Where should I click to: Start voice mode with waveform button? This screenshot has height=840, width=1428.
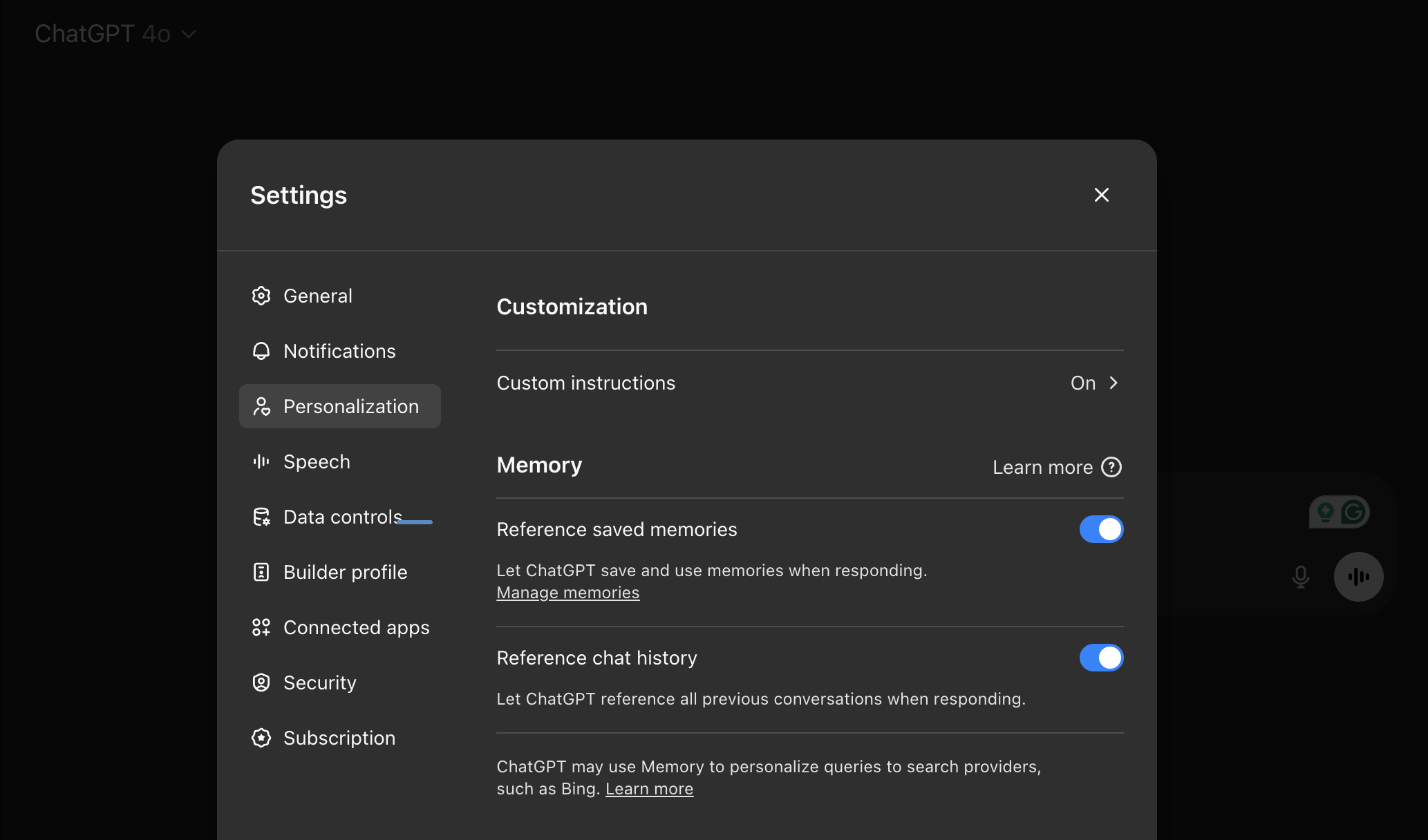tap(1359, 577)
